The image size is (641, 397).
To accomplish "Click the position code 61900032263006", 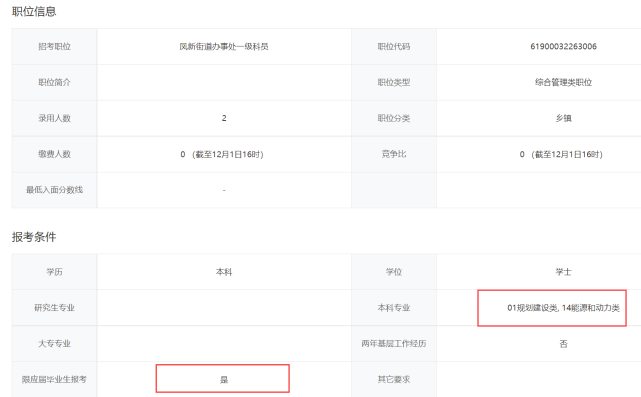I will (563, 47).
